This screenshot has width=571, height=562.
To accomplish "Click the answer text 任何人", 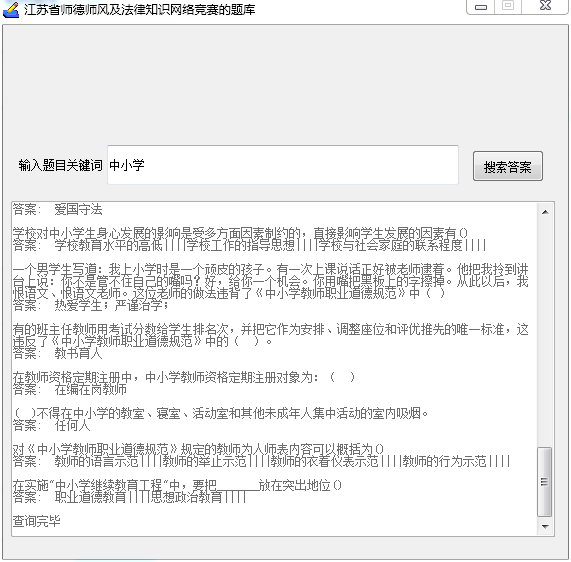I will click(x=72, y=425).
